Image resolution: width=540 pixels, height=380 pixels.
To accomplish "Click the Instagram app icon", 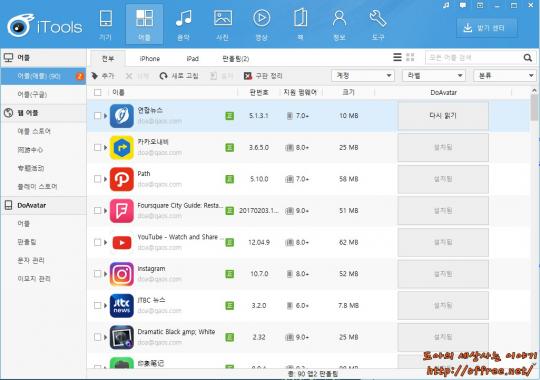I will (x=122, y=274).
